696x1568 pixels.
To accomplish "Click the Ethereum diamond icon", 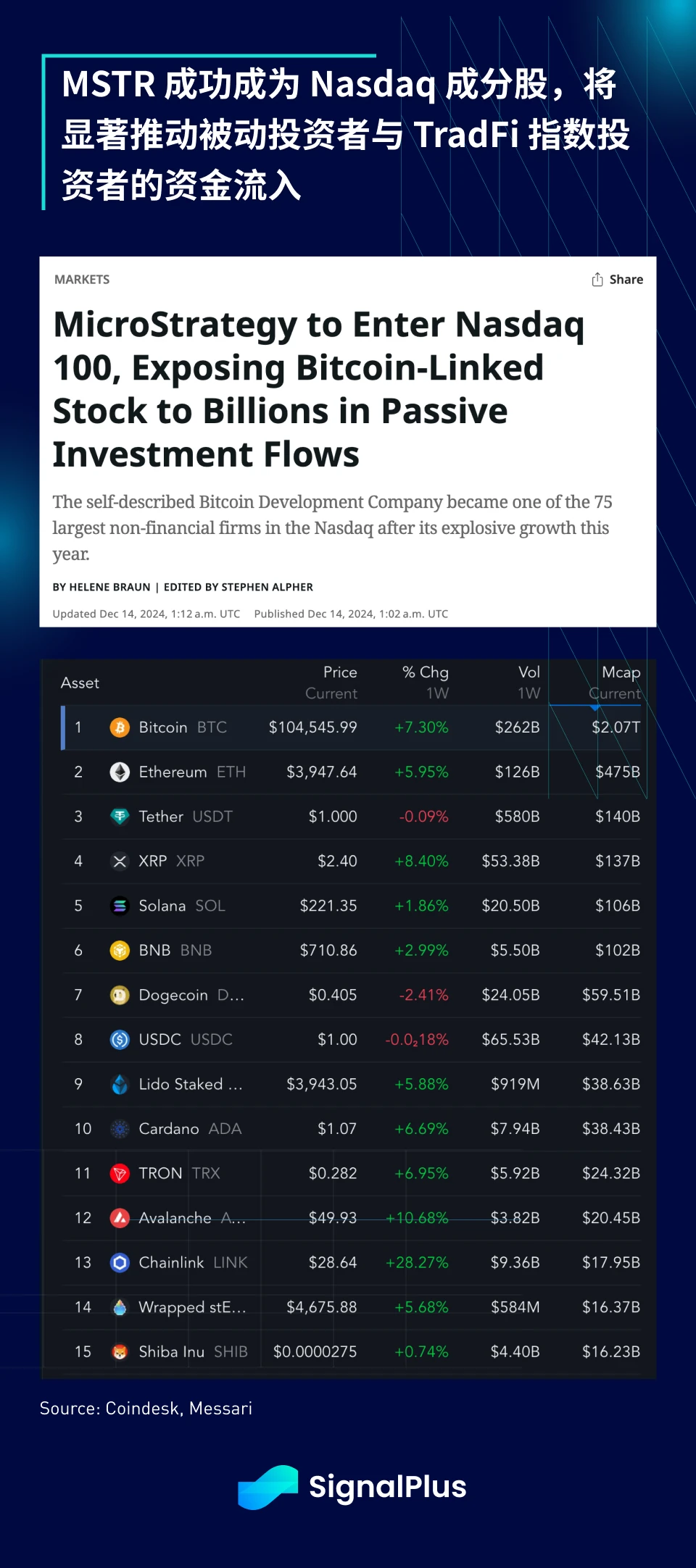I will 120,772.
